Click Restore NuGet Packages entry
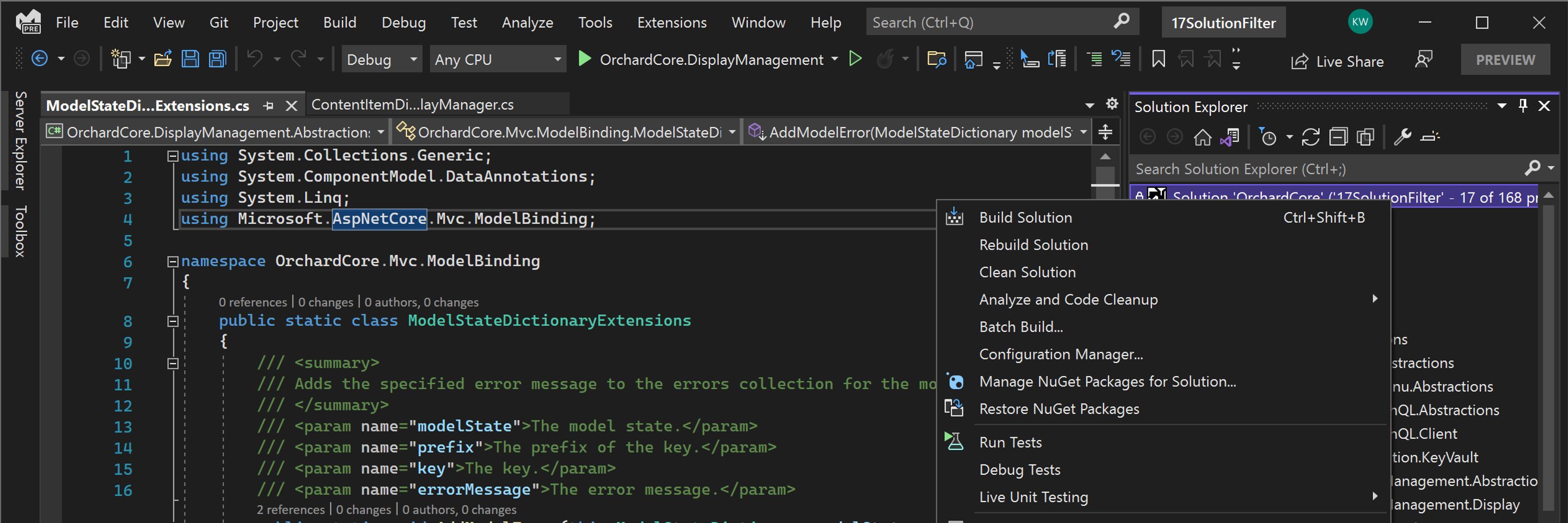 pos(1162,409)
